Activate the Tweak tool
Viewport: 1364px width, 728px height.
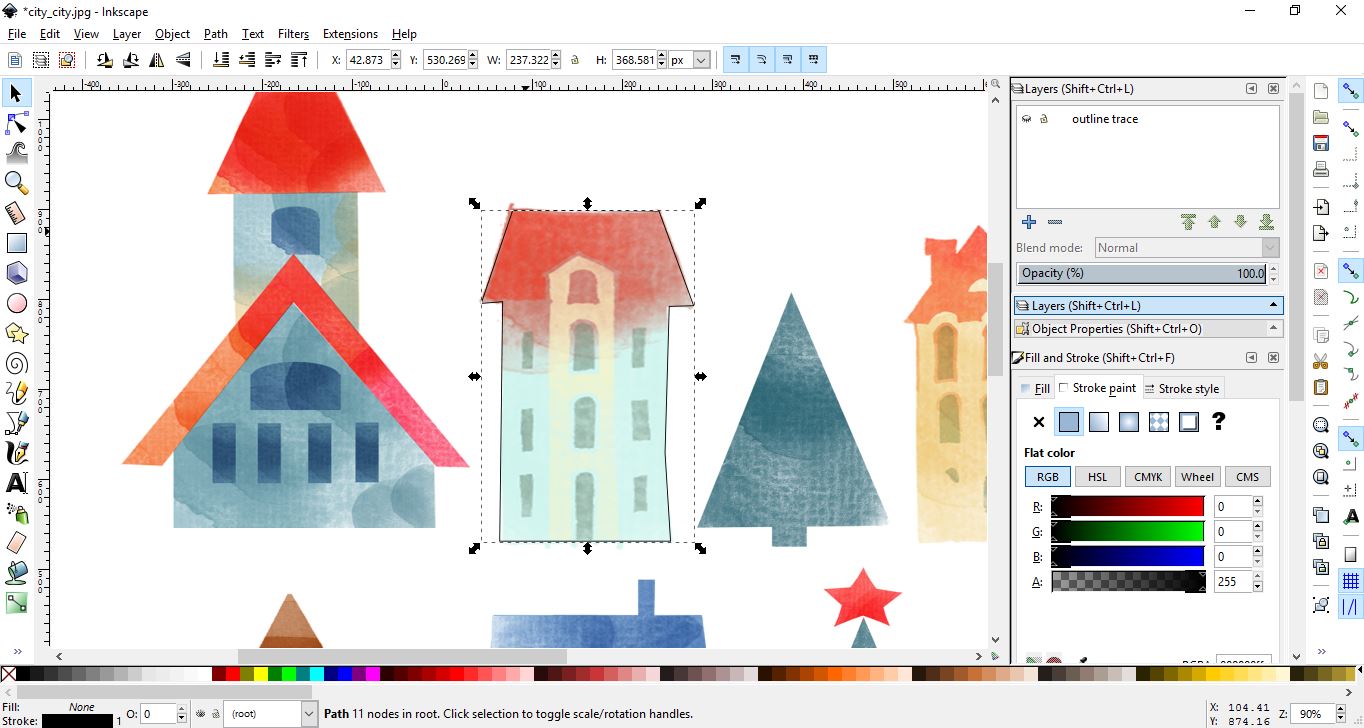16,153
